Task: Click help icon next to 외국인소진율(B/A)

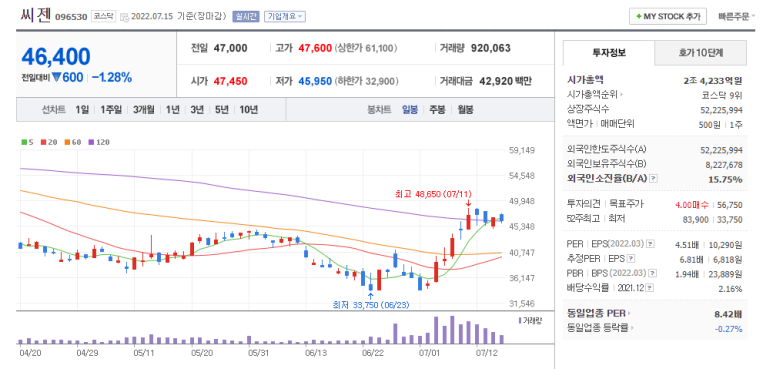Action: point(653,179)
